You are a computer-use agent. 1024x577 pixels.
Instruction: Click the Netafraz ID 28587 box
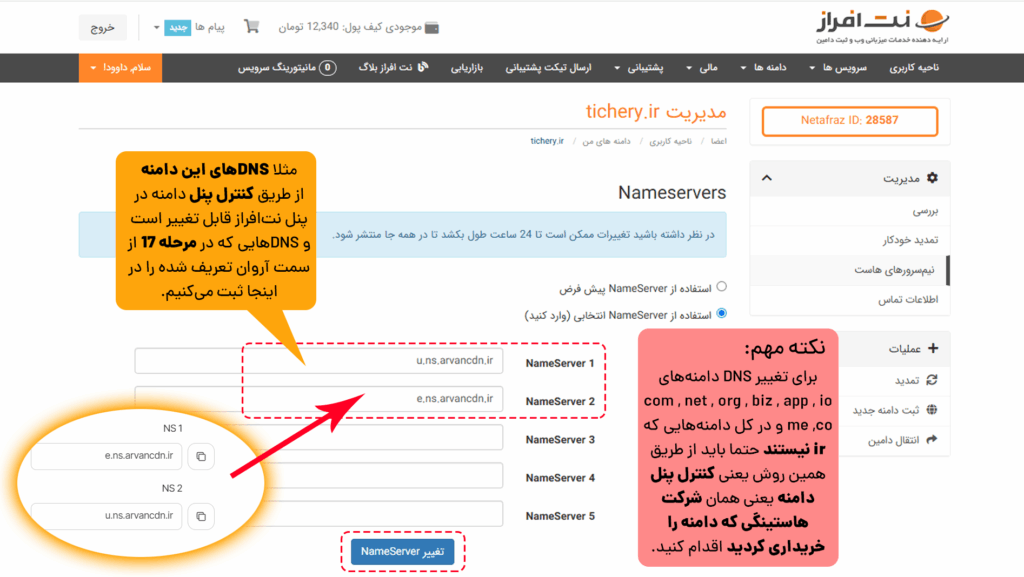(x=850, y=121)
